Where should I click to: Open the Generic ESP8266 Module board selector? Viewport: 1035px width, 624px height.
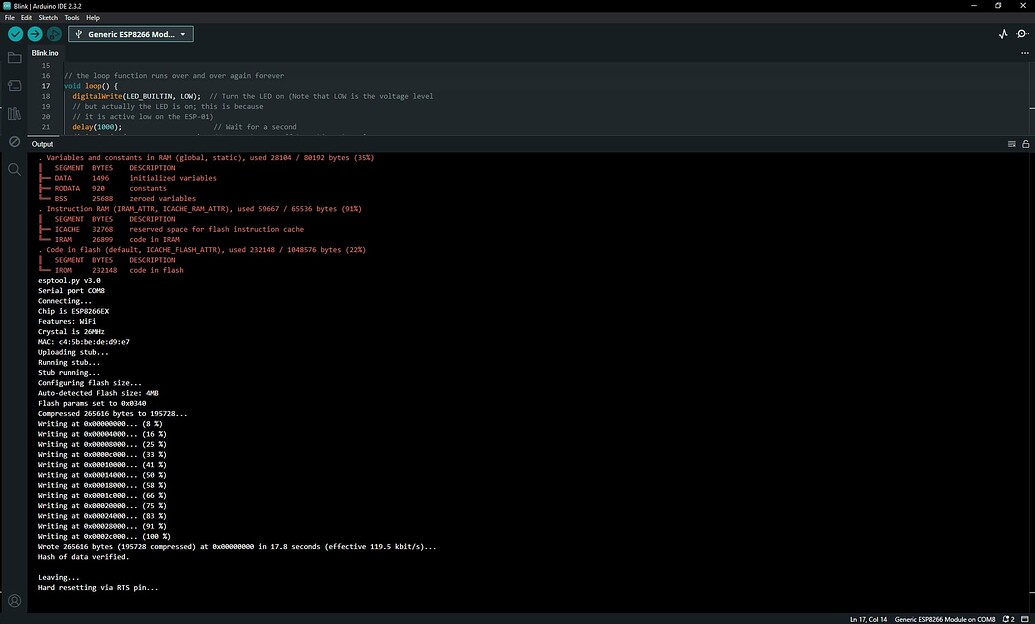click(x=131, y=33)
